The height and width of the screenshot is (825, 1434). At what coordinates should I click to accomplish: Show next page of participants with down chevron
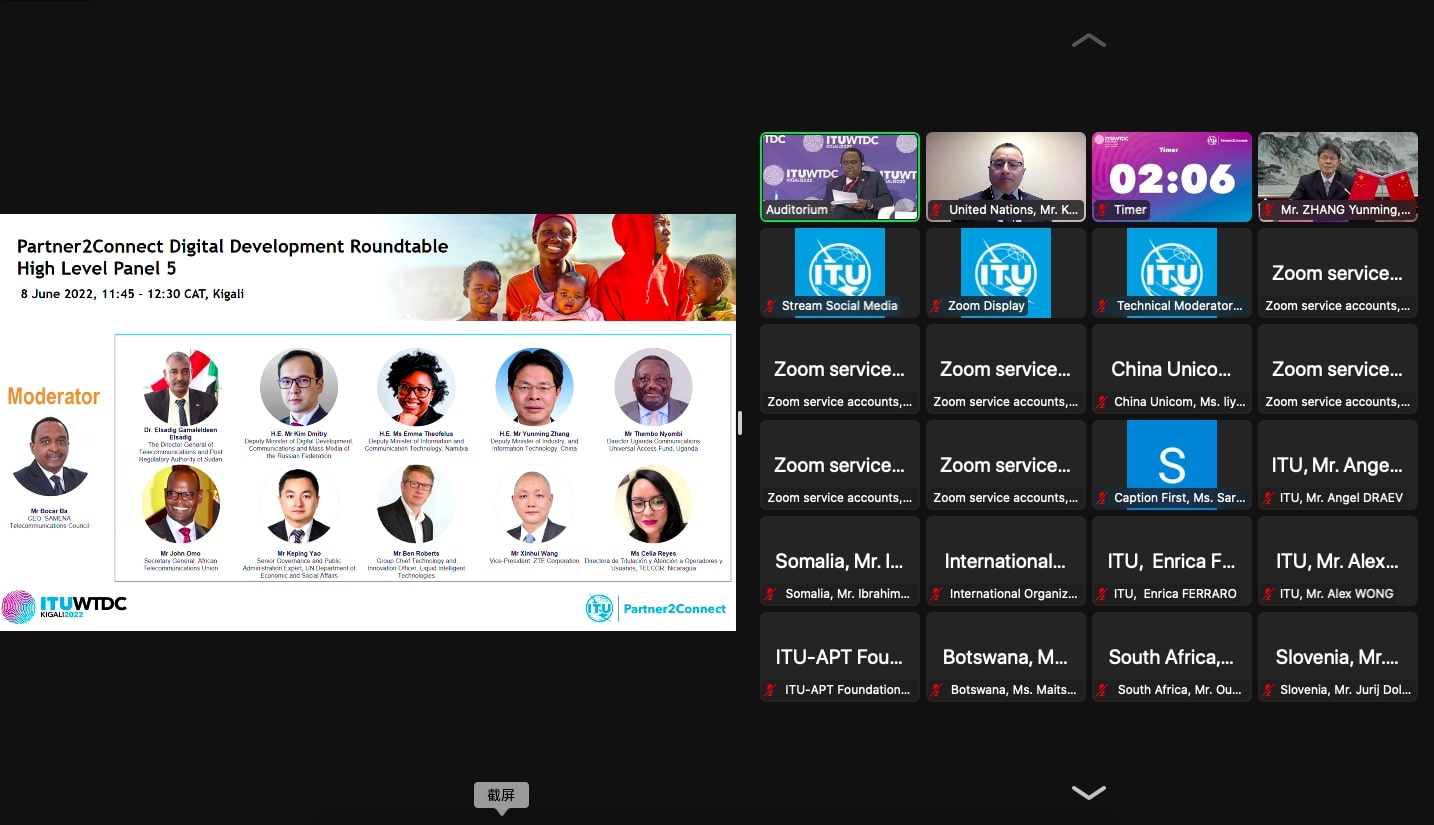coord(1088,792)
